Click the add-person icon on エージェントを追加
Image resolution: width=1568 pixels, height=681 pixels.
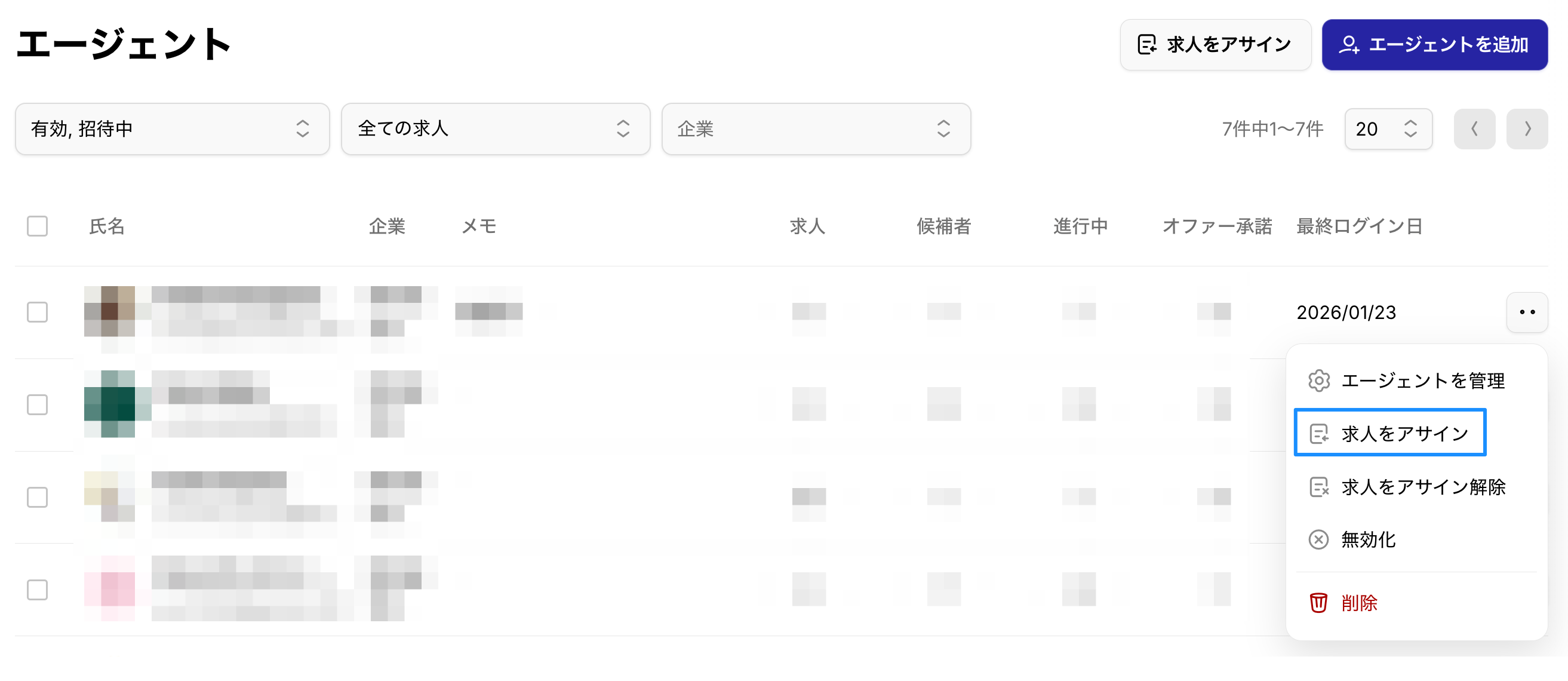click(x=1349, y=44)
